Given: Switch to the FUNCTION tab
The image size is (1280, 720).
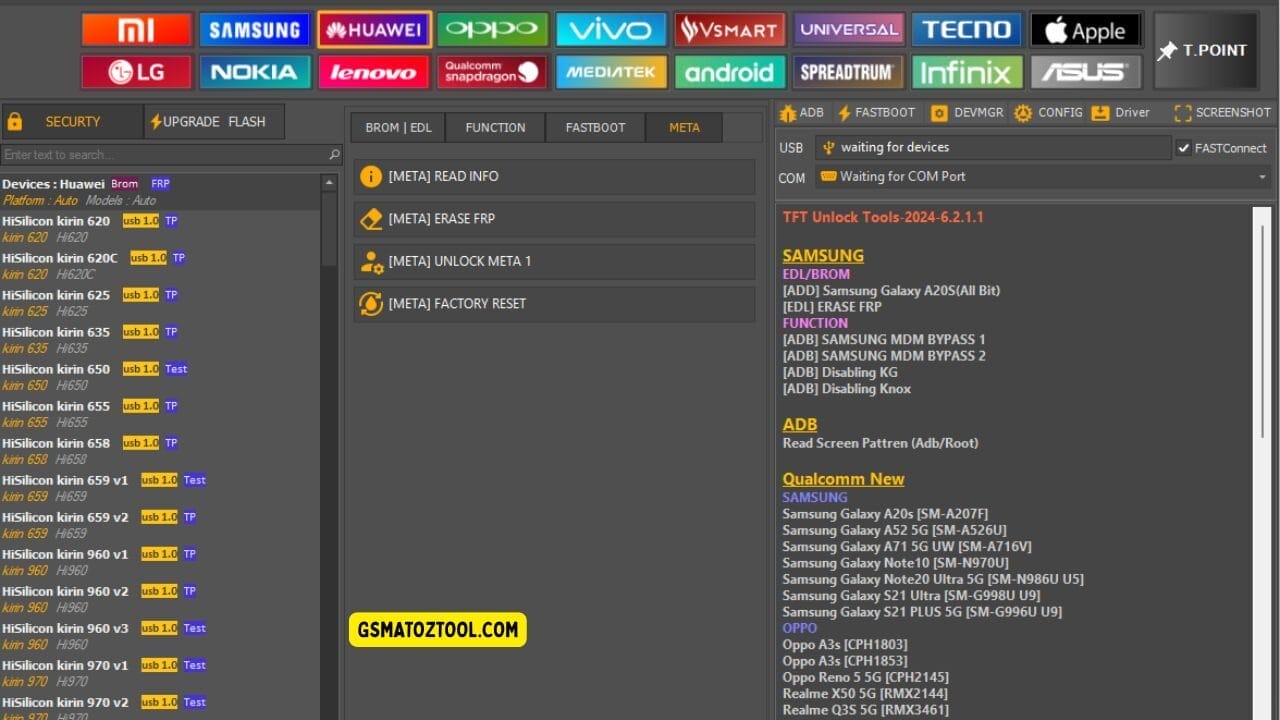Looking at the screenshot, I should click(x=495, y=127).
